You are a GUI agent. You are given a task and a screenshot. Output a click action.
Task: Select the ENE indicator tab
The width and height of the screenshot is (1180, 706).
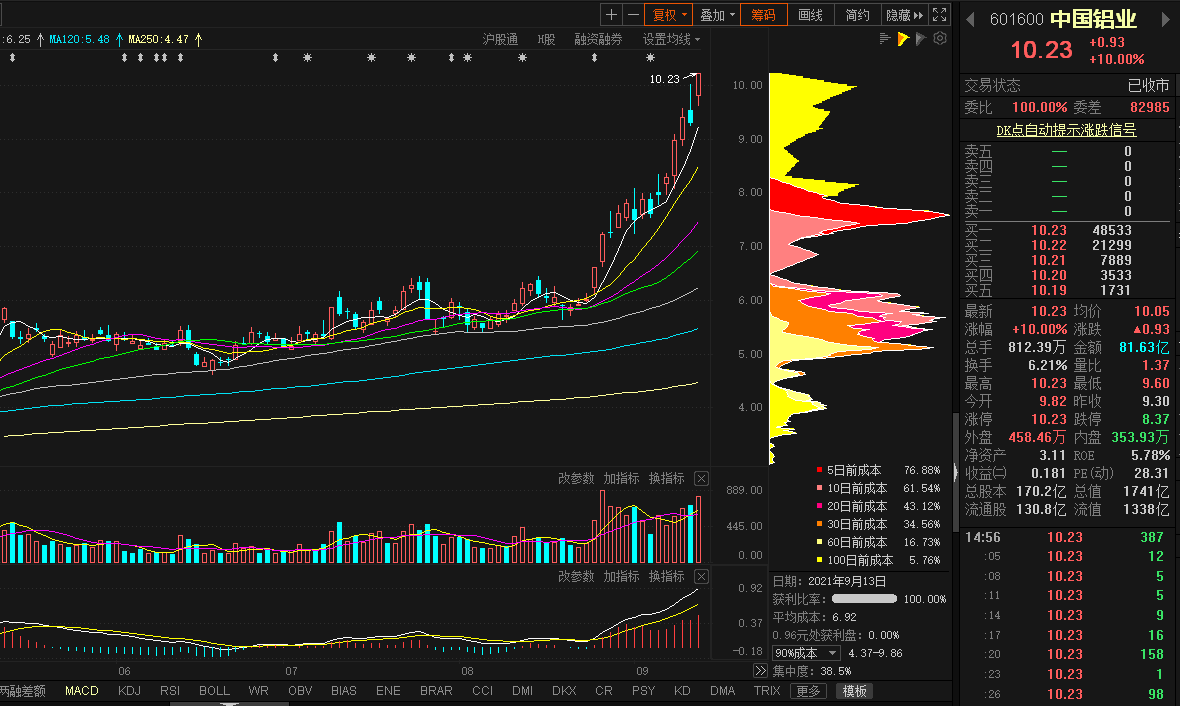point(388,690)
